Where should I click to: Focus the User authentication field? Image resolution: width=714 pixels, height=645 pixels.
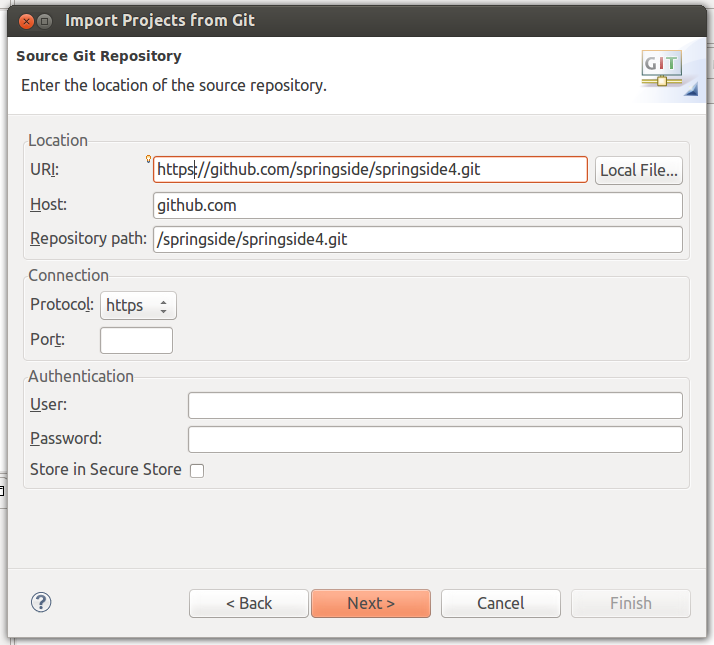(435, 405)
